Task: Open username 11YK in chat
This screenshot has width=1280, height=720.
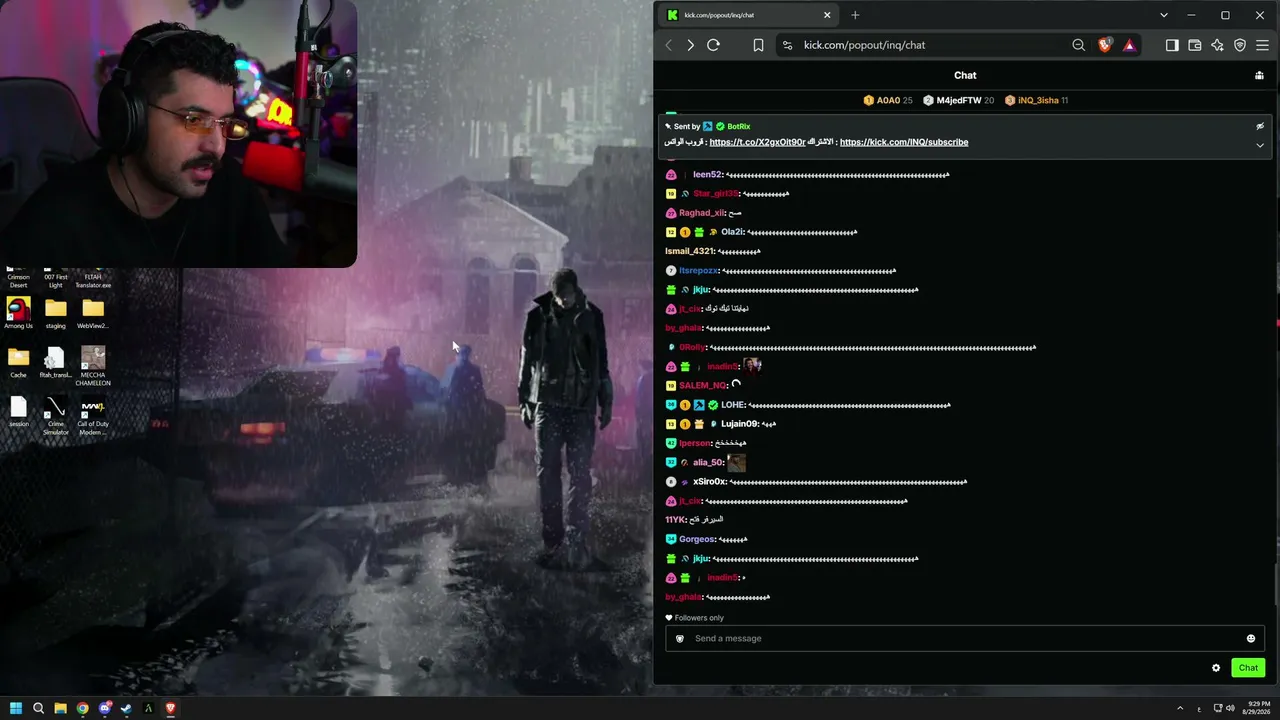Action: [675, 520]
